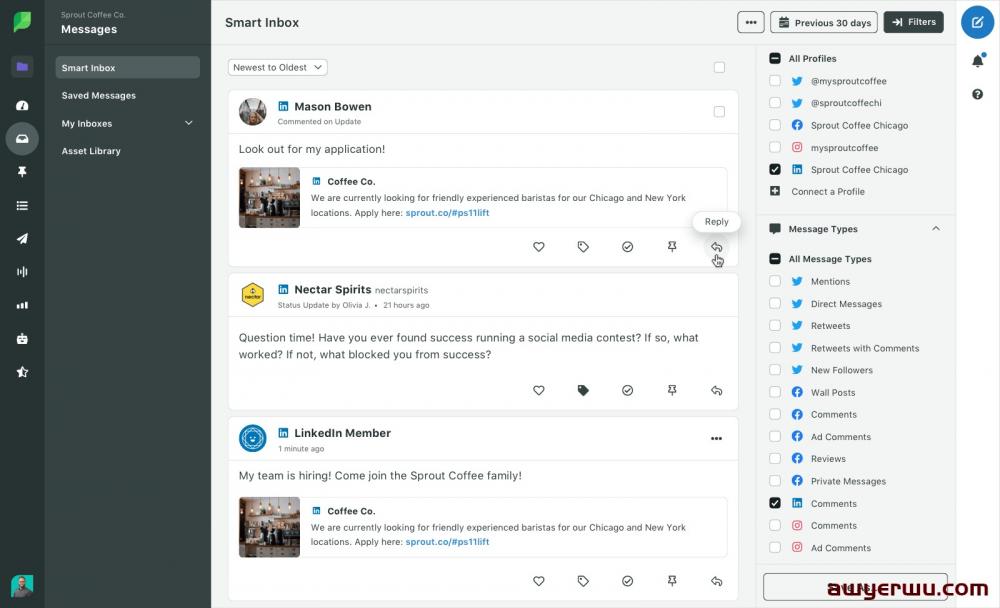Open the Asset Library

coord(91,151)
